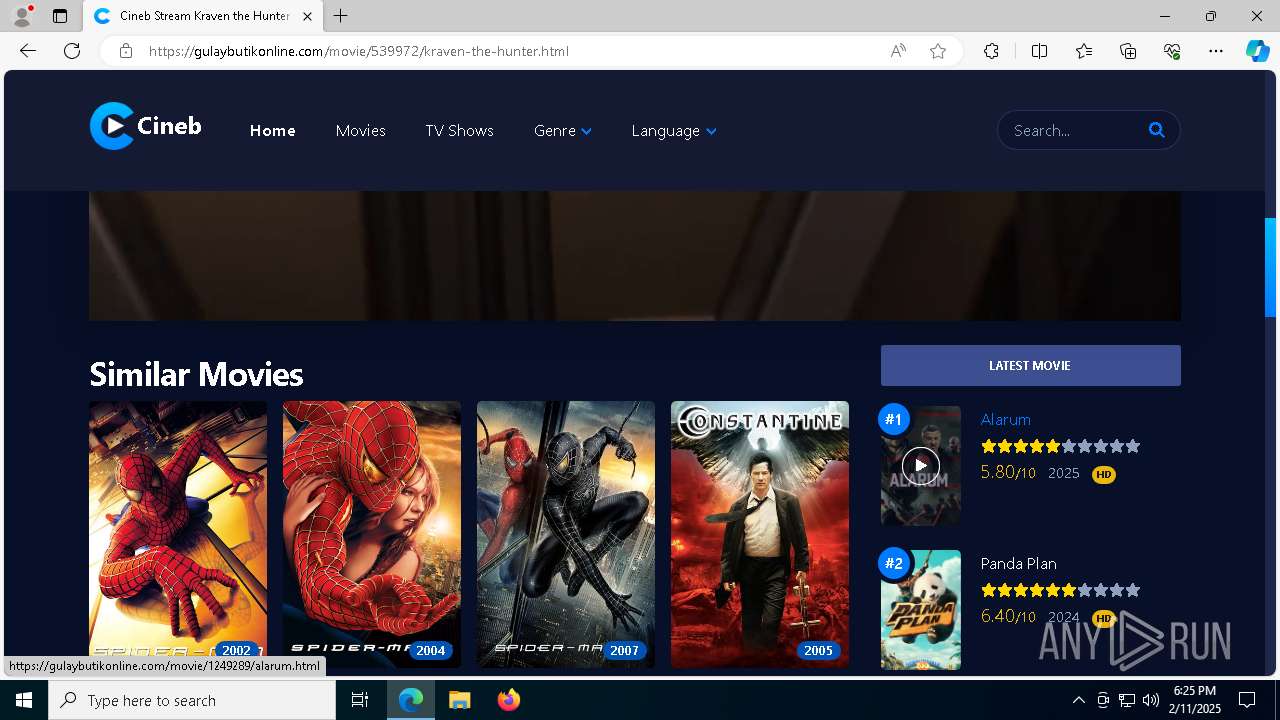Screen dimensions: 1280x720
Task: Open File Explorer from taskbar
Action: [x=459, y=700]
